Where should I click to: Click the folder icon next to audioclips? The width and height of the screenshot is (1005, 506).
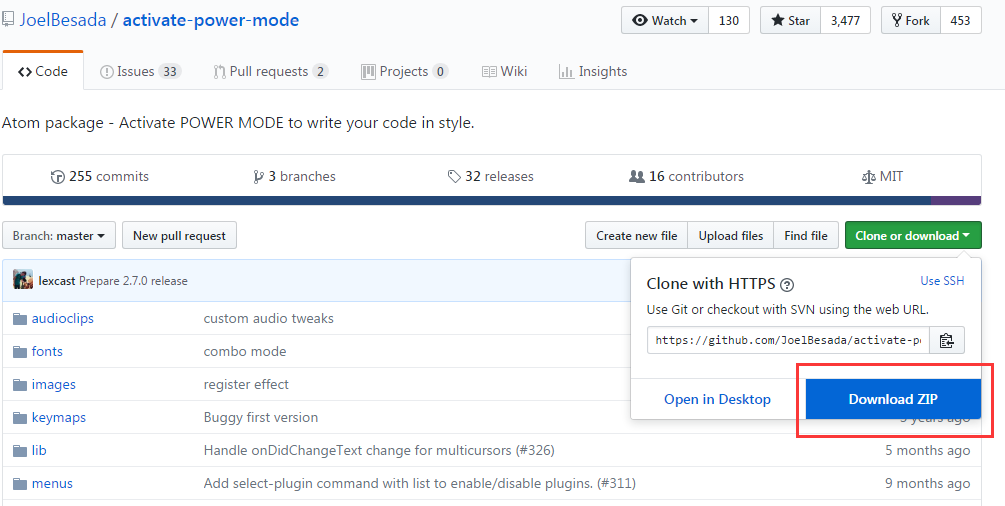tap(20, 319)
